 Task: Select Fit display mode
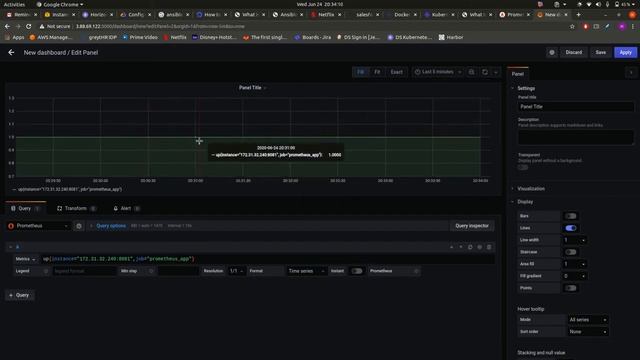[377, 72]
